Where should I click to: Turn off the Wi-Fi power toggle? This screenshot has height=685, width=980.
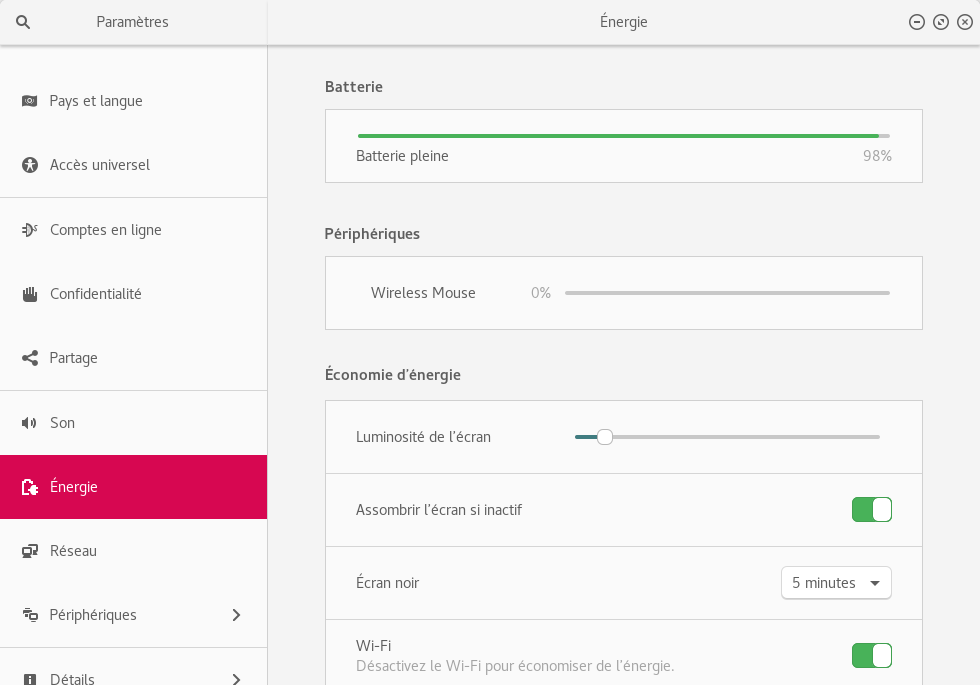871,655
